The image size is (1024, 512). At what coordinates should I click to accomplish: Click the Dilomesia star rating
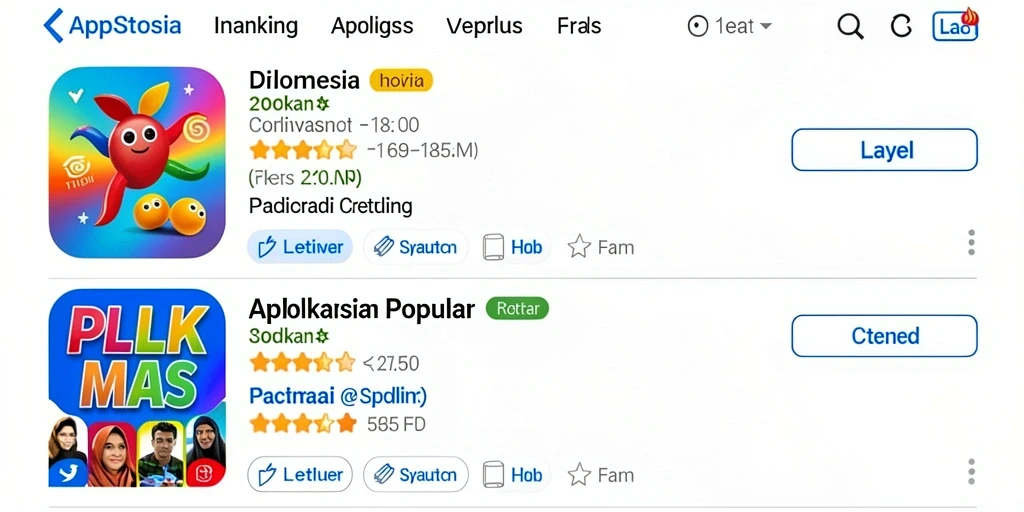303,150
